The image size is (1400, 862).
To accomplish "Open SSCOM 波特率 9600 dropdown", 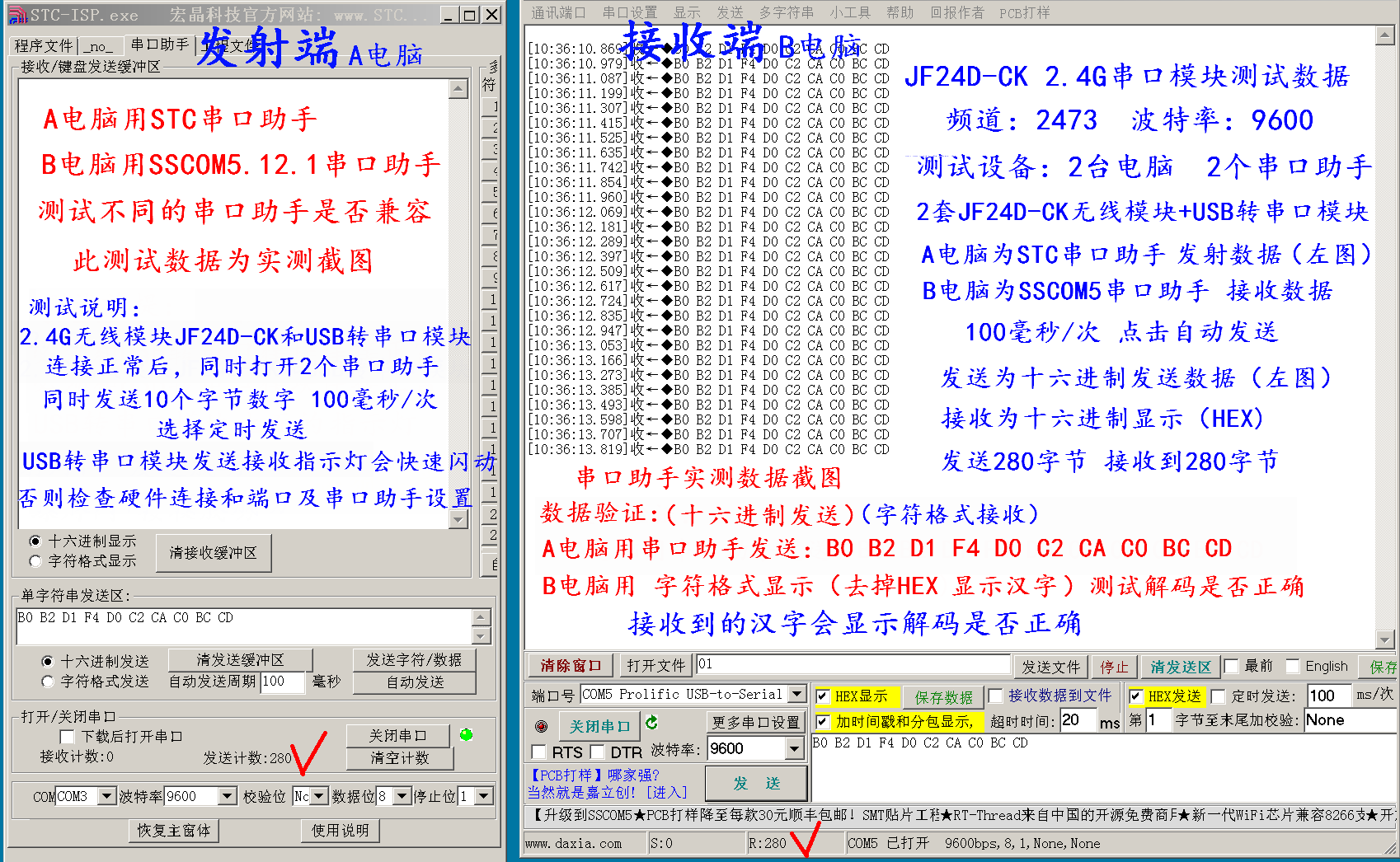I will point(794,748).
